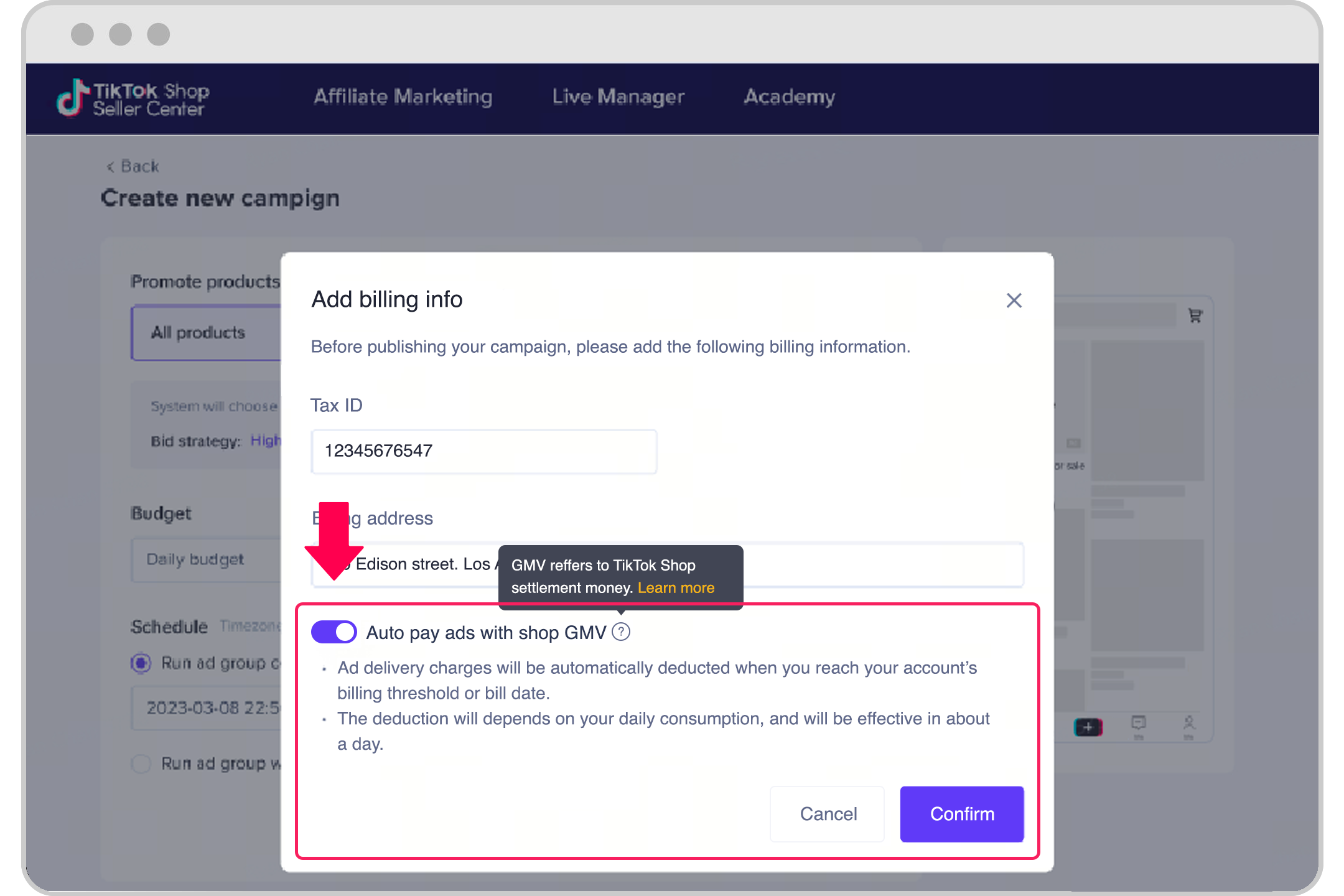The width and height of the screenshot is (1344, 896).
Task: Click the Confirm button
Action: point(961,814)
